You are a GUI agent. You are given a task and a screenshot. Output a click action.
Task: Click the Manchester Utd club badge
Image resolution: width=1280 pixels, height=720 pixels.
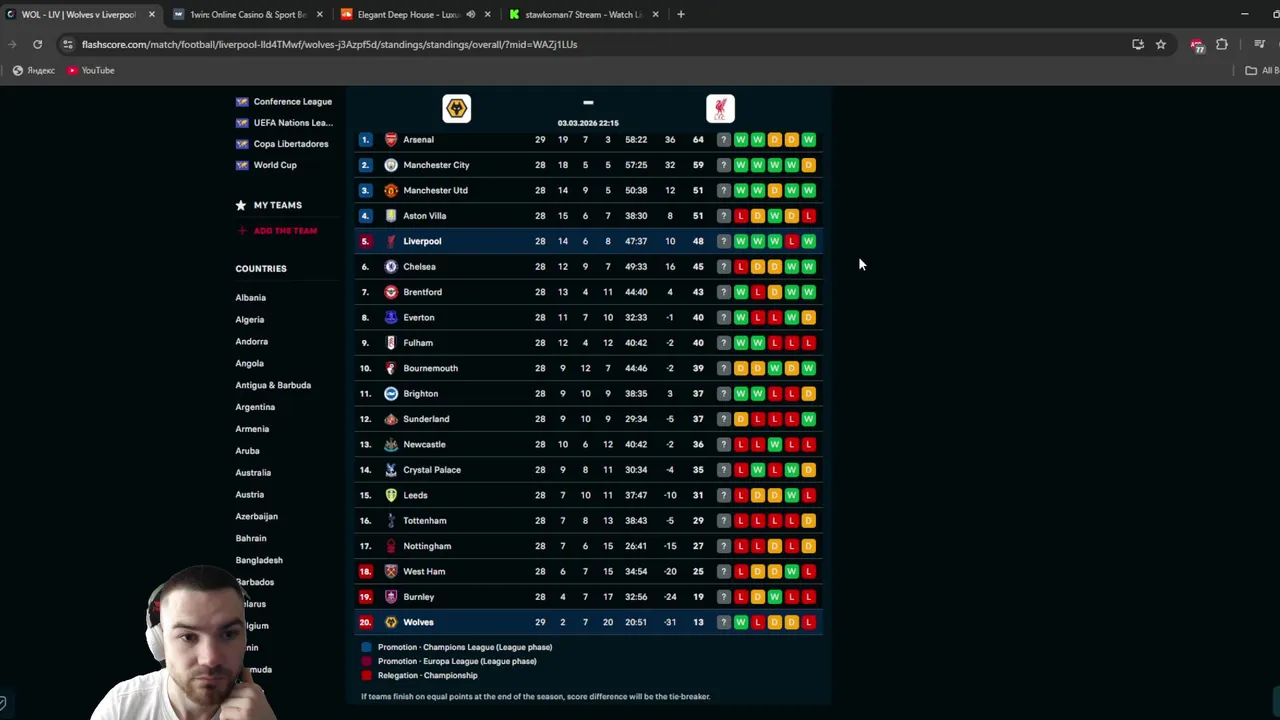pos(391,190)
